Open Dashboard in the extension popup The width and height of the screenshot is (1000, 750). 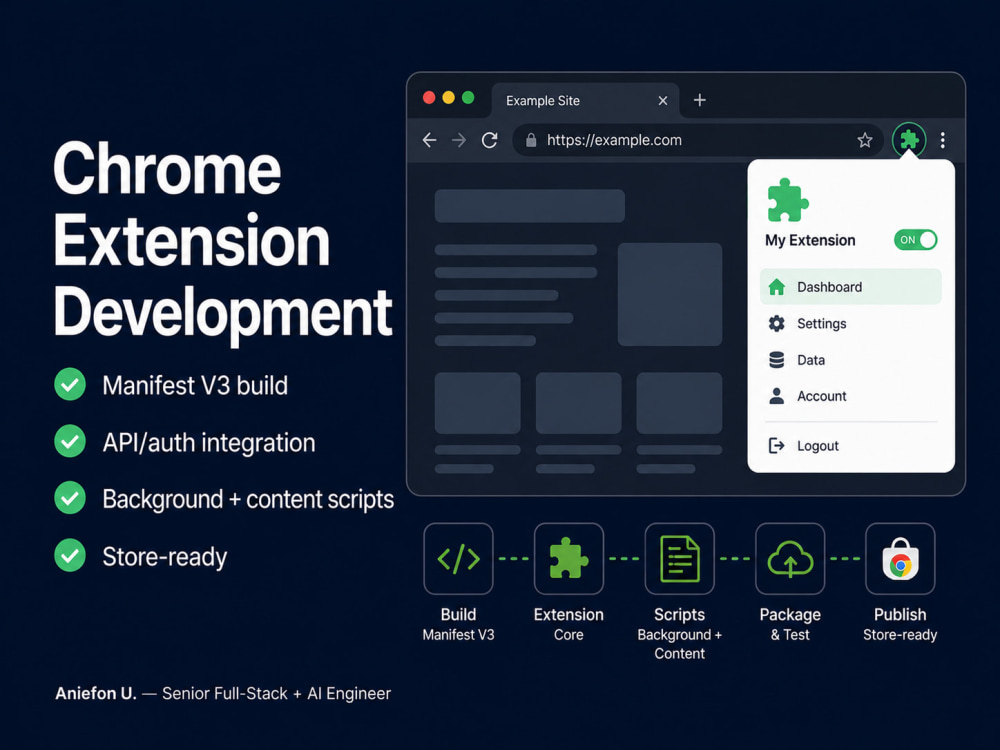[851, 287]
